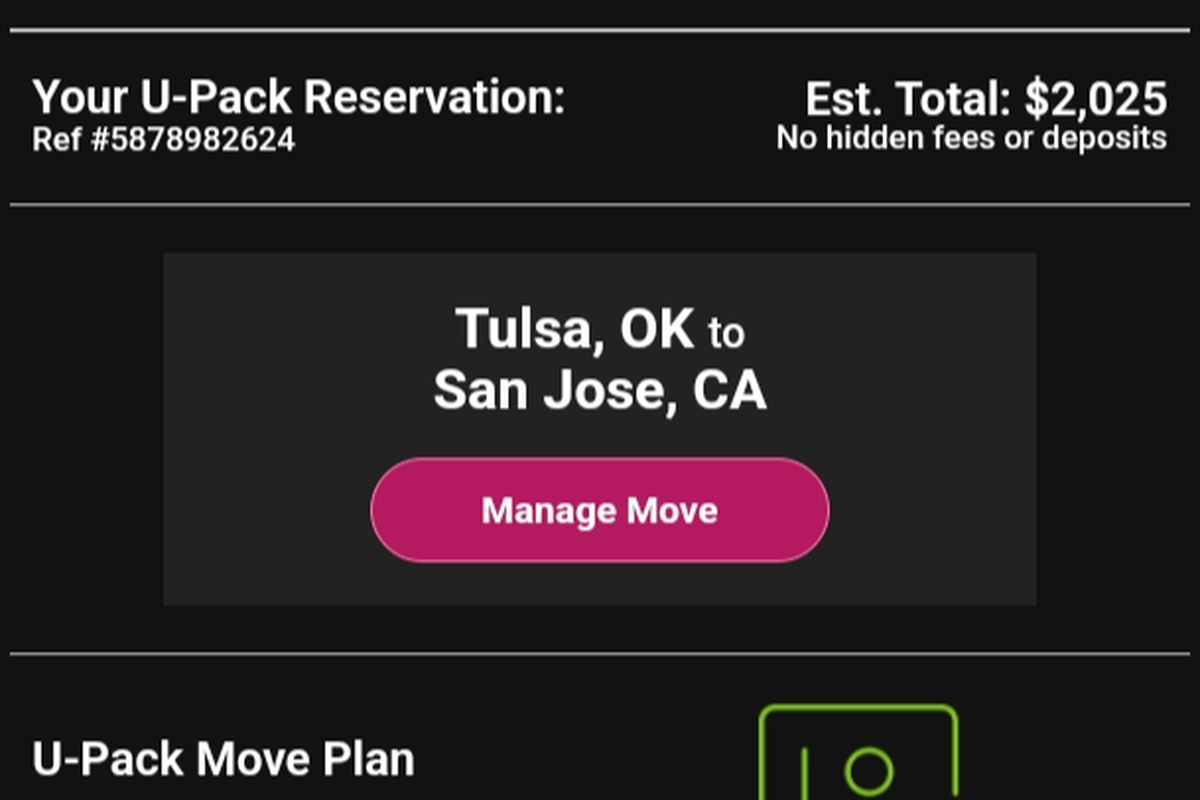Screen dimensions: 1200x800
Task: Click the circle inside the green icon
Action: coord(868,772)
